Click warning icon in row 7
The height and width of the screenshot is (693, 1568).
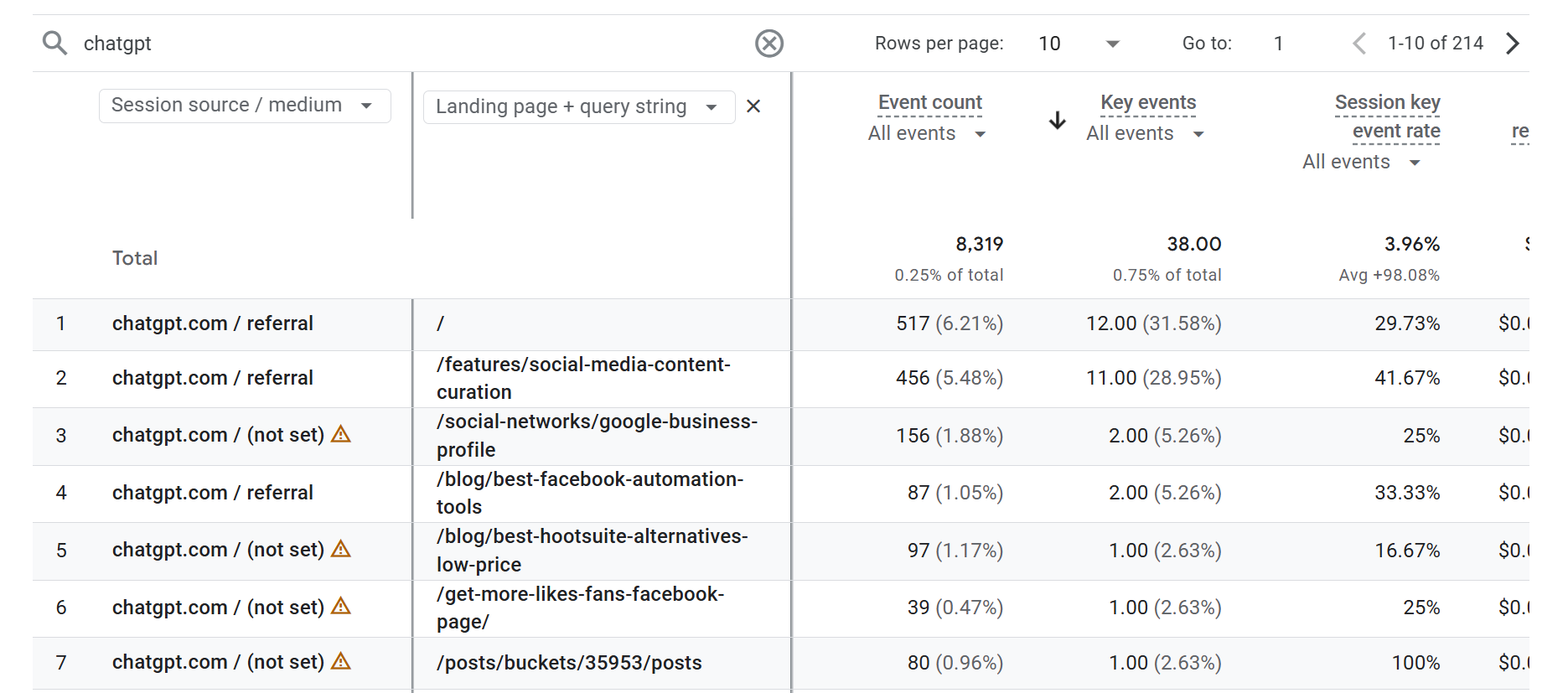tap(341, 661)
